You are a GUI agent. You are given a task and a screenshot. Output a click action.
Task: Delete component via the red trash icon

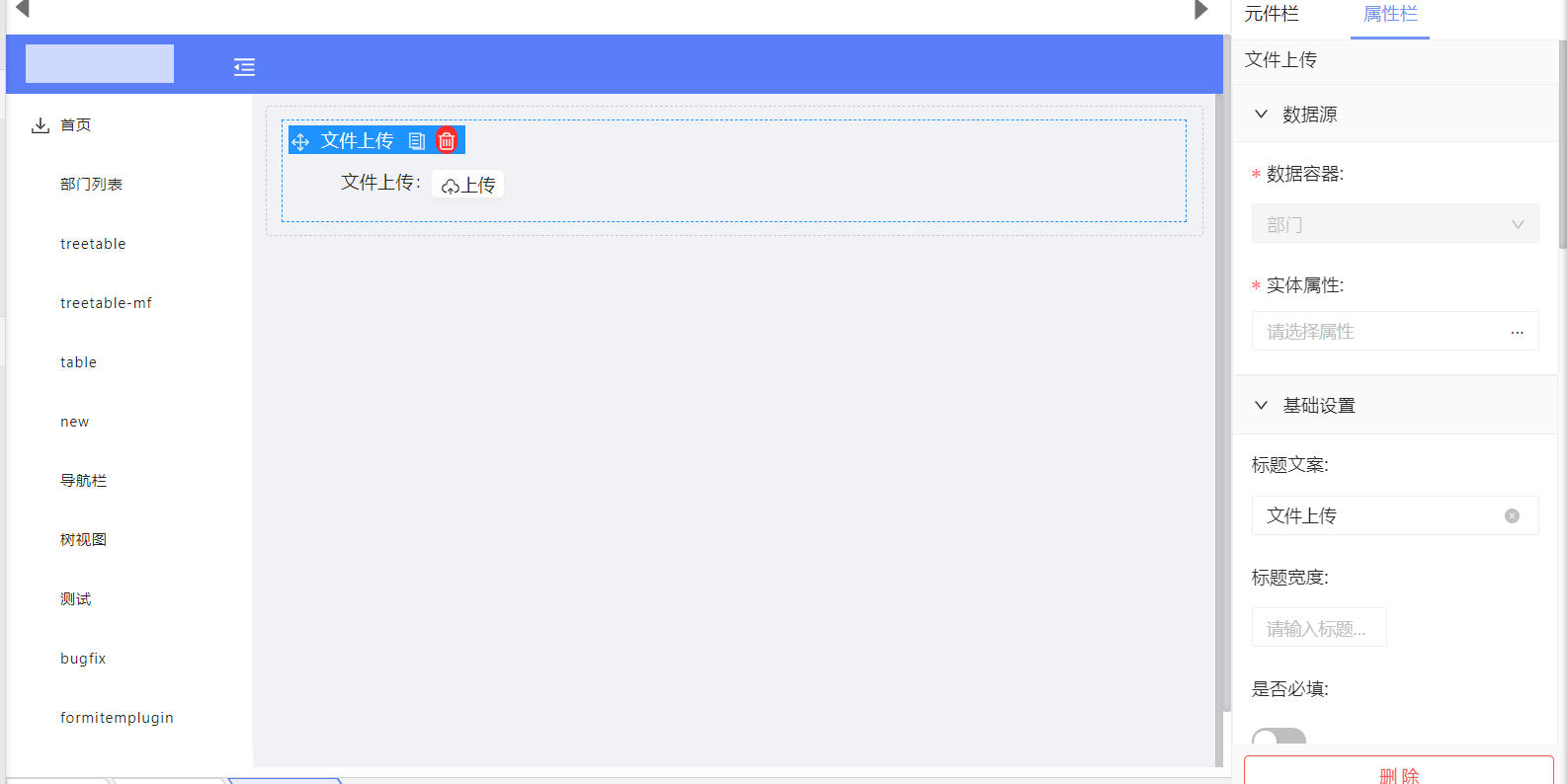click(447, 141)
